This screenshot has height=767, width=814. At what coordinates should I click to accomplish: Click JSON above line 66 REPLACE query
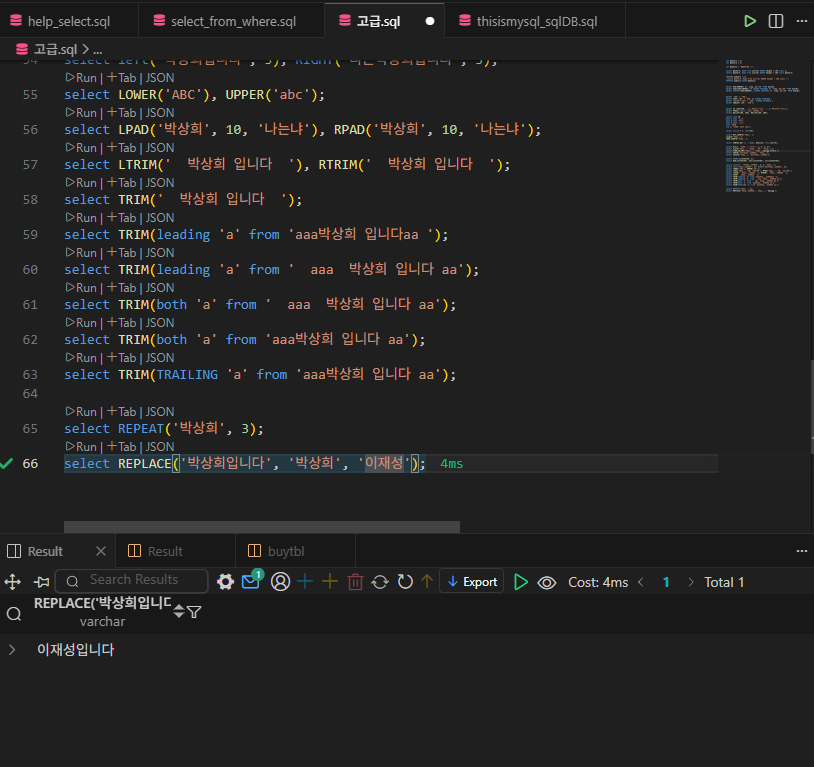pyautogui.click(x=160, y=447)
